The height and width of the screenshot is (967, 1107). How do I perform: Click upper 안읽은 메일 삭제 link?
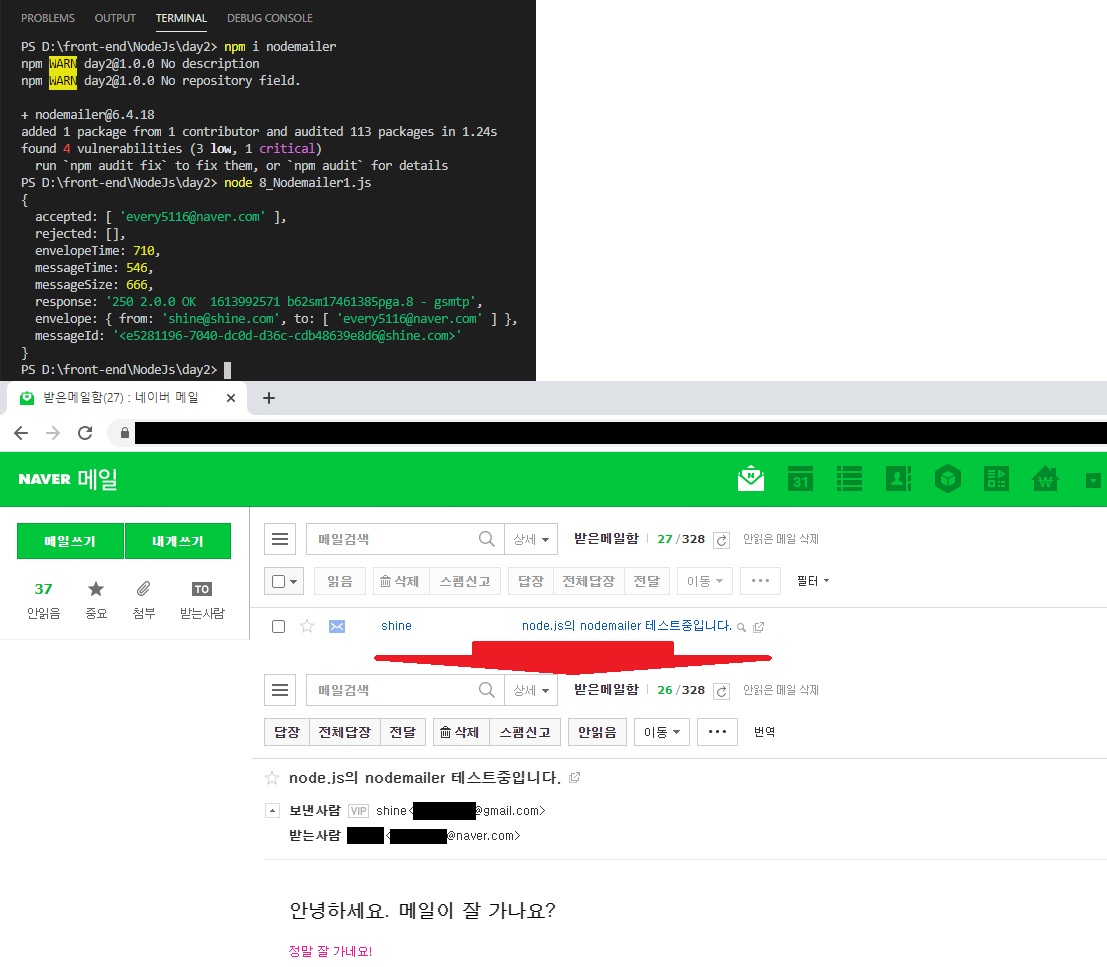pyautogui.click(x=780, y=539)
